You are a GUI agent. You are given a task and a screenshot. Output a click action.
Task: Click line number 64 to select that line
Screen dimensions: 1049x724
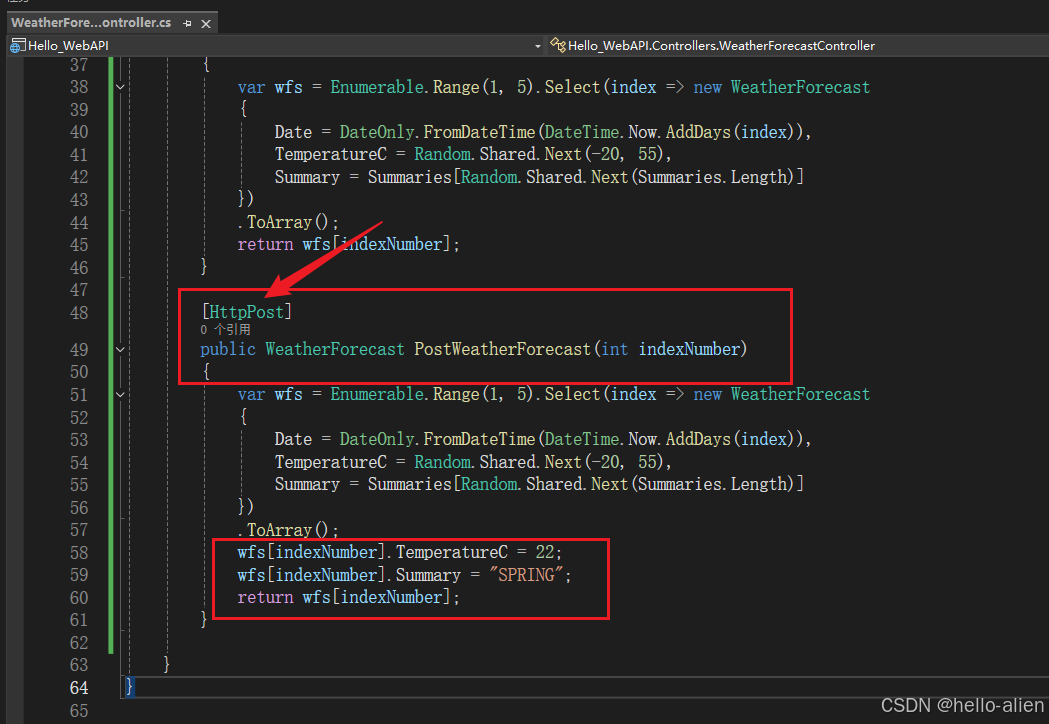pos(79,687)
